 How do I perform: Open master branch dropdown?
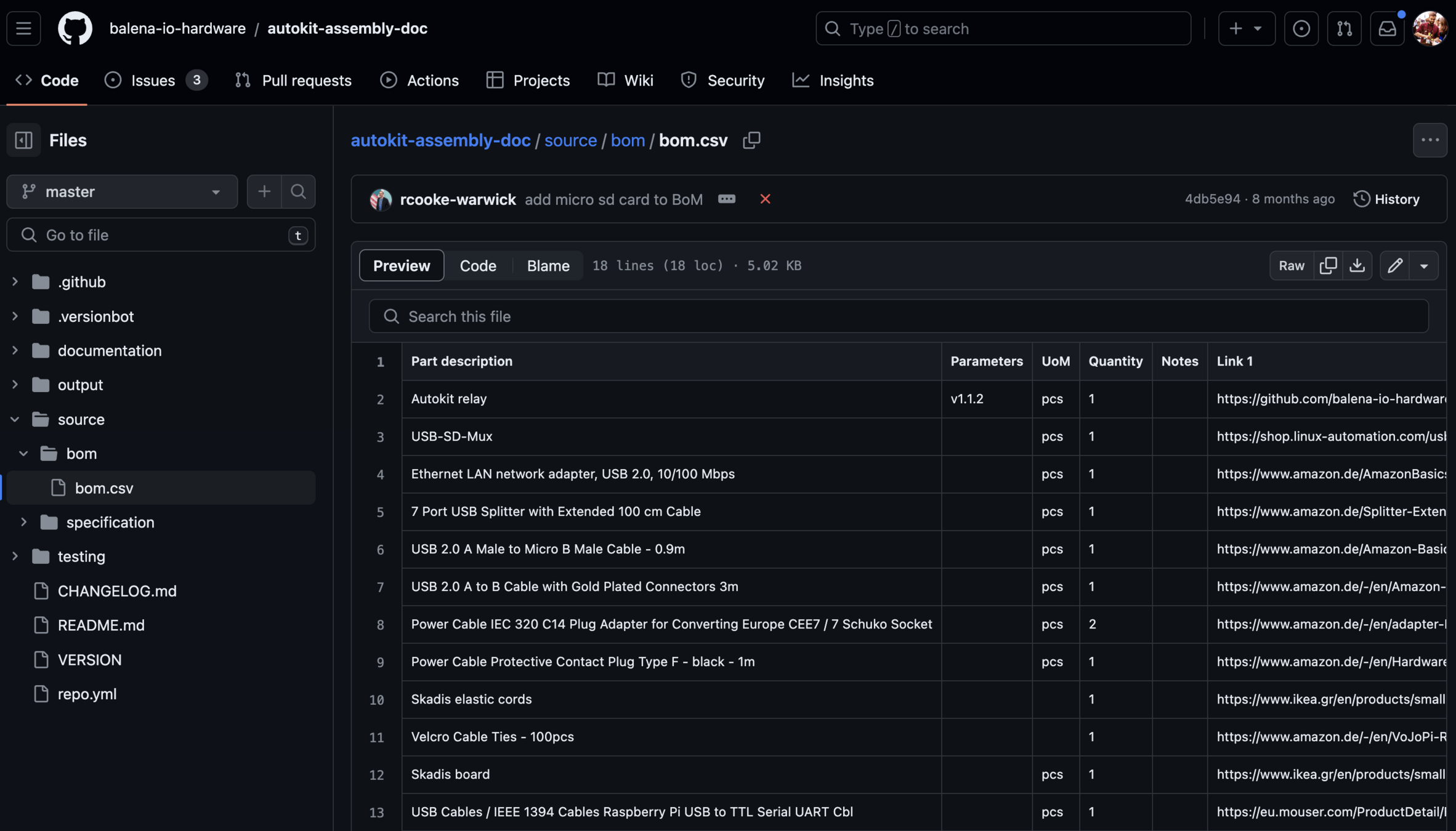click(x=122, y=191)
